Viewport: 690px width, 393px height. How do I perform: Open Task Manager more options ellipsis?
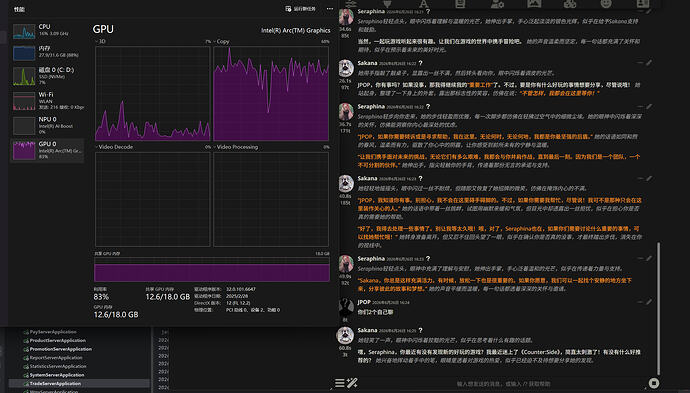(x=330, y=9)
